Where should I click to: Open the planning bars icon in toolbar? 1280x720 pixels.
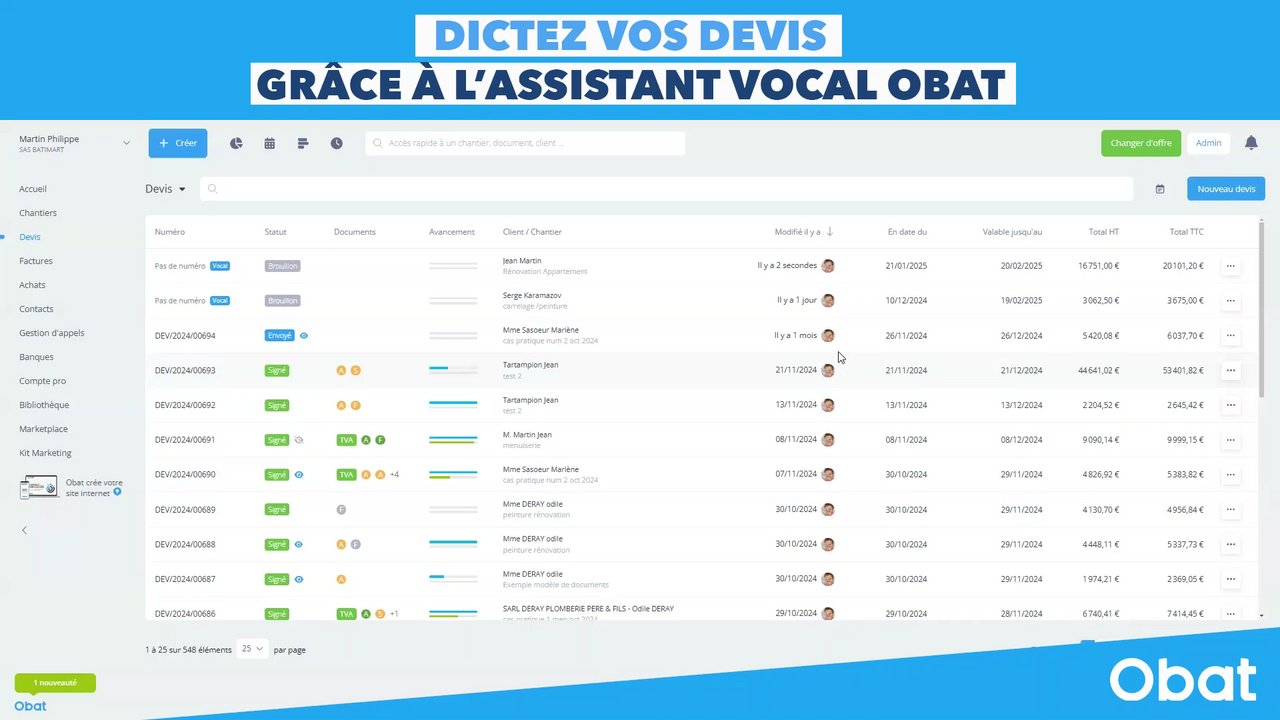click(x=303, y=143)
